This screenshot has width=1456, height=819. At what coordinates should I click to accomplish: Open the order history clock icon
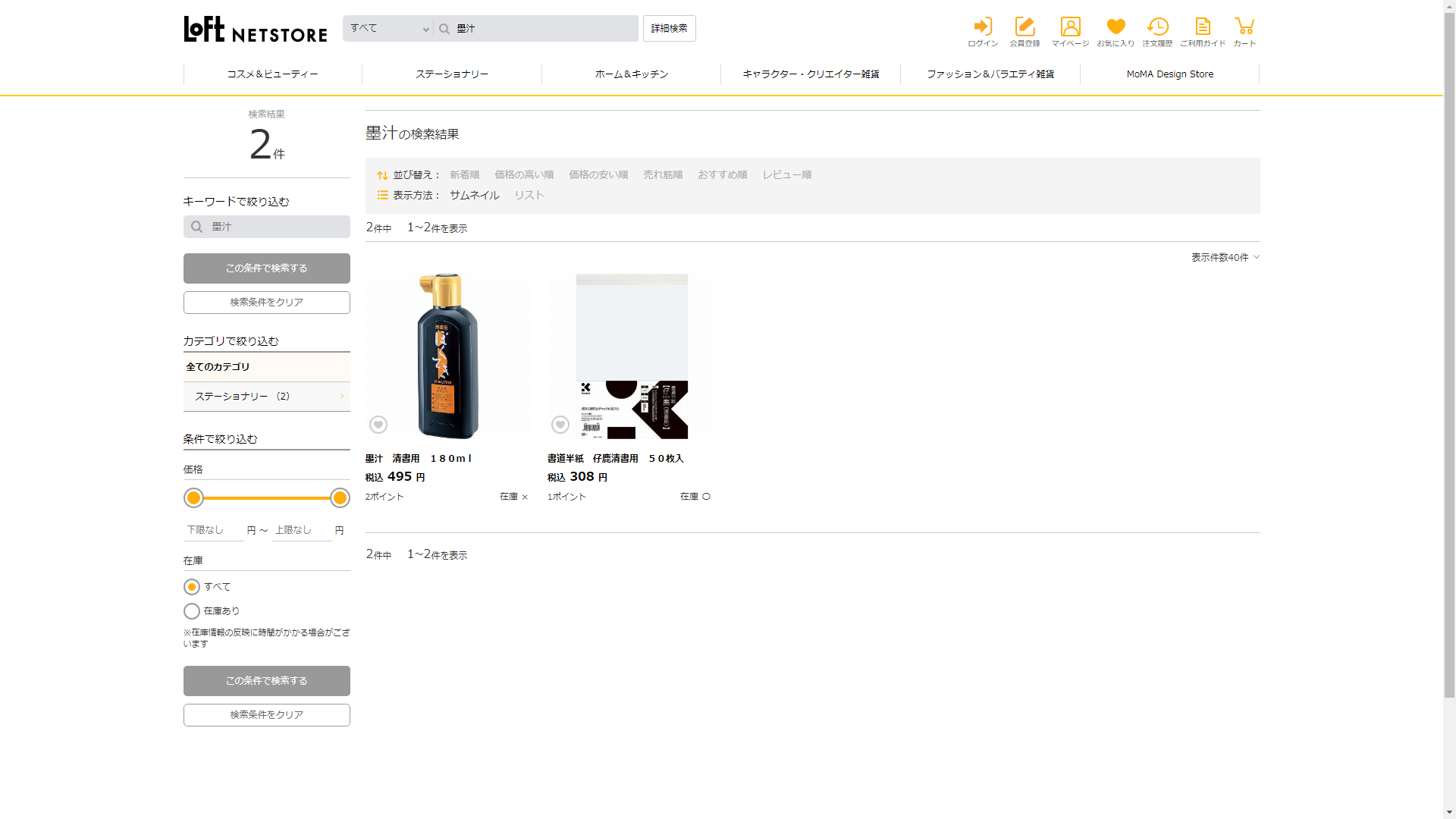click(1157, 27)
